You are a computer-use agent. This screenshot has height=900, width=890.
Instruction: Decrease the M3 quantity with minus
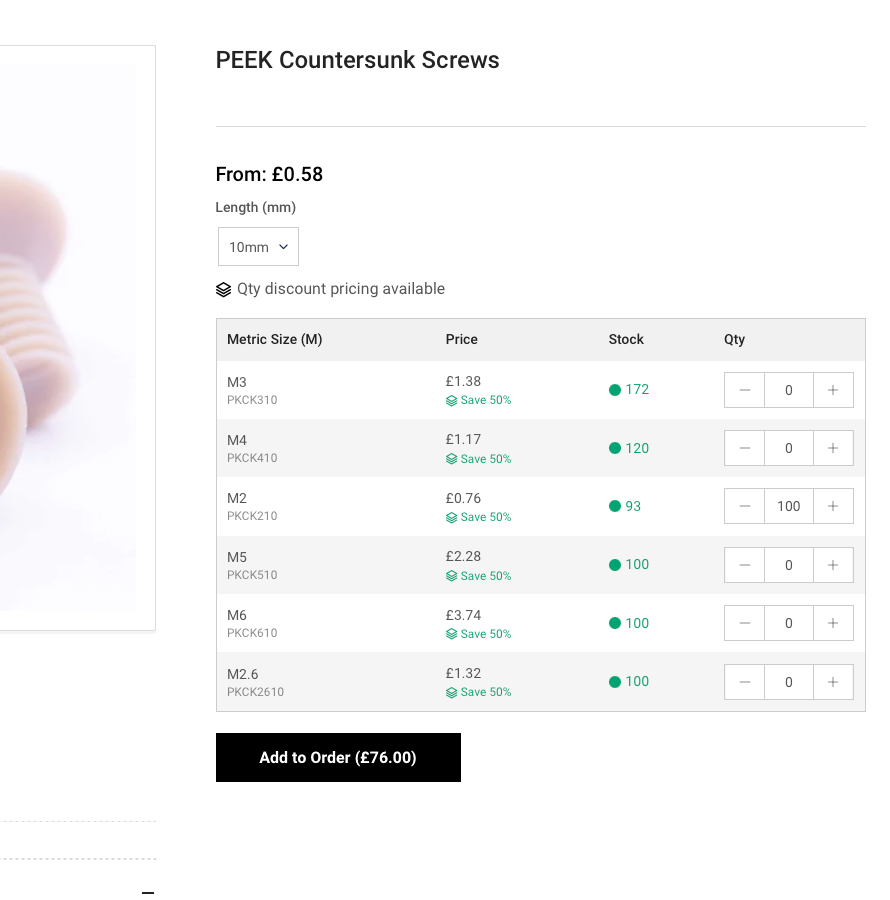(745, 390)
